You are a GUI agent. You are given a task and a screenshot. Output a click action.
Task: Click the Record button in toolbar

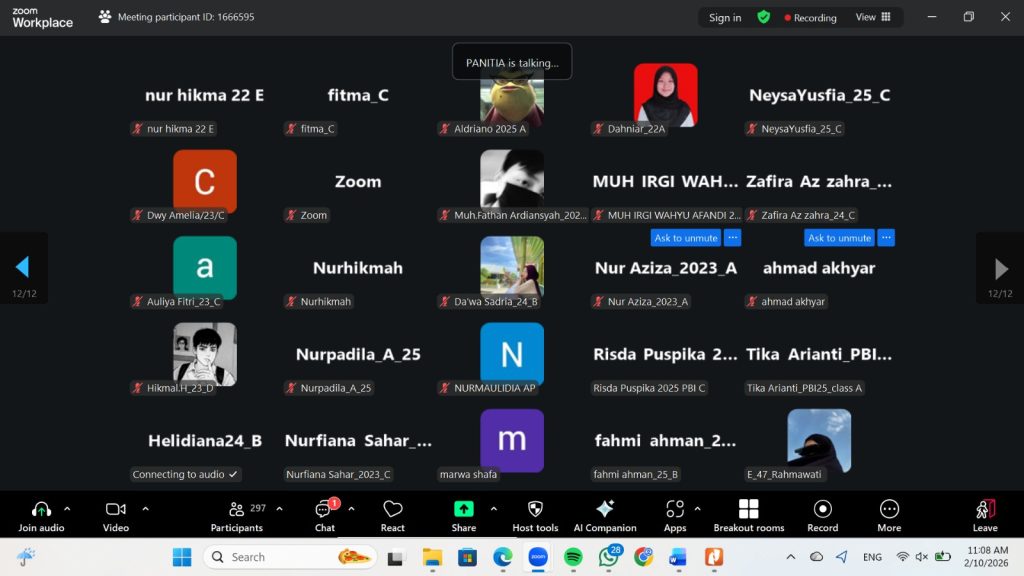point(822,514)
